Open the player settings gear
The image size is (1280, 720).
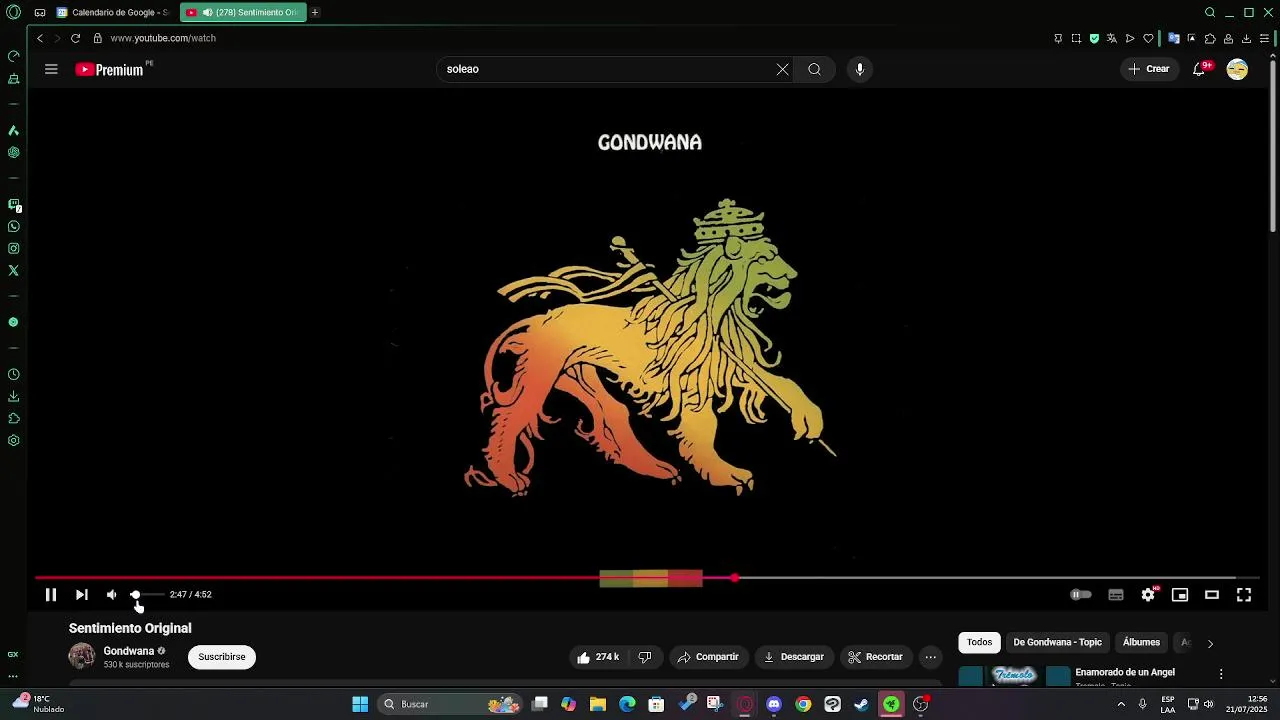point(1148,594)
